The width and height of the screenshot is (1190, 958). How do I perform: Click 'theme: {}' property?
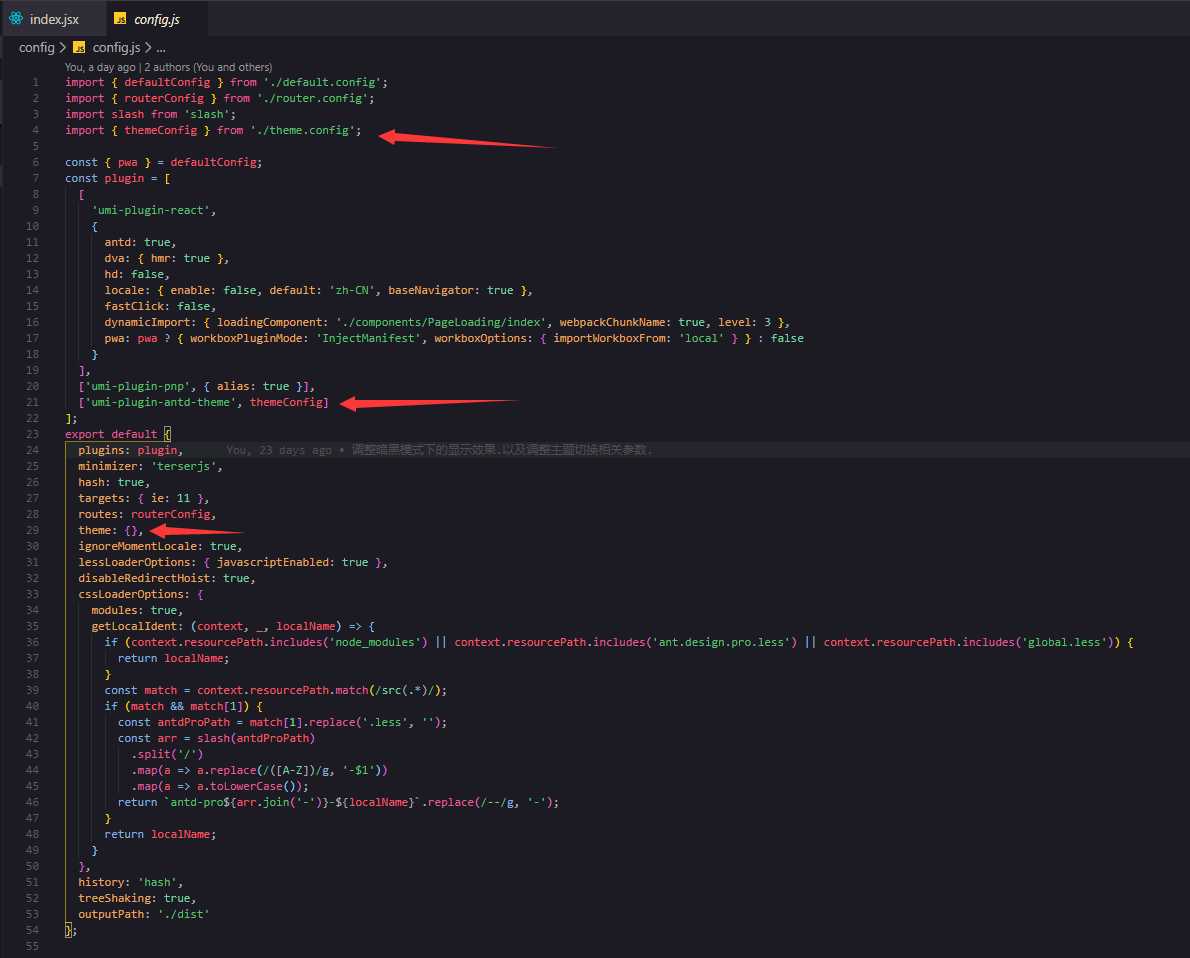[x=110, y=530]
